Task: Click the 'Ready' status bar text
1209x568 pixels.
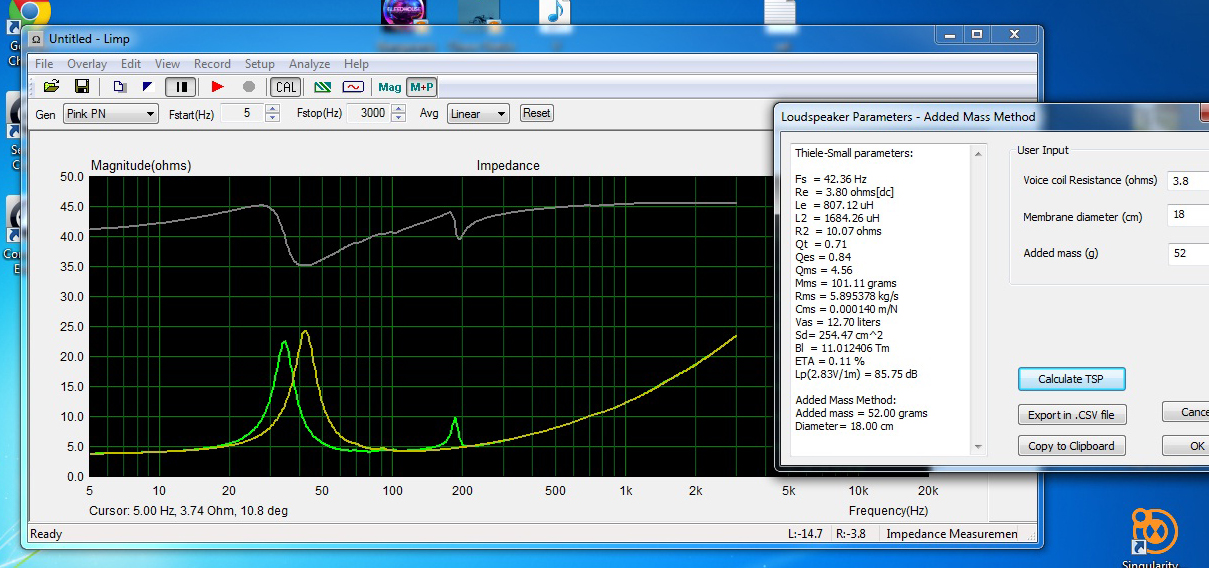Action: coord(46,534)
